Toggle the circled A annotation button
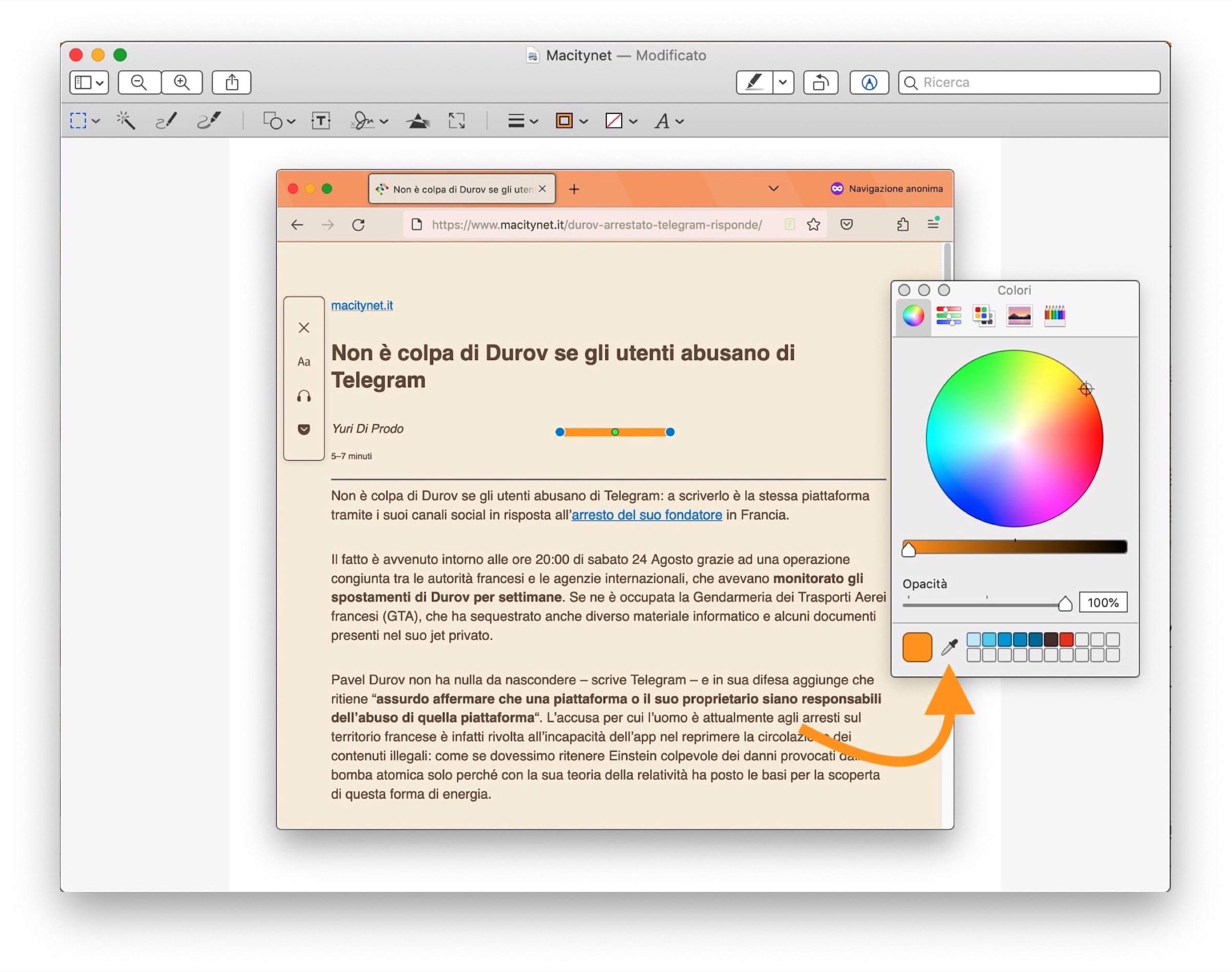 tap(869, 83)
